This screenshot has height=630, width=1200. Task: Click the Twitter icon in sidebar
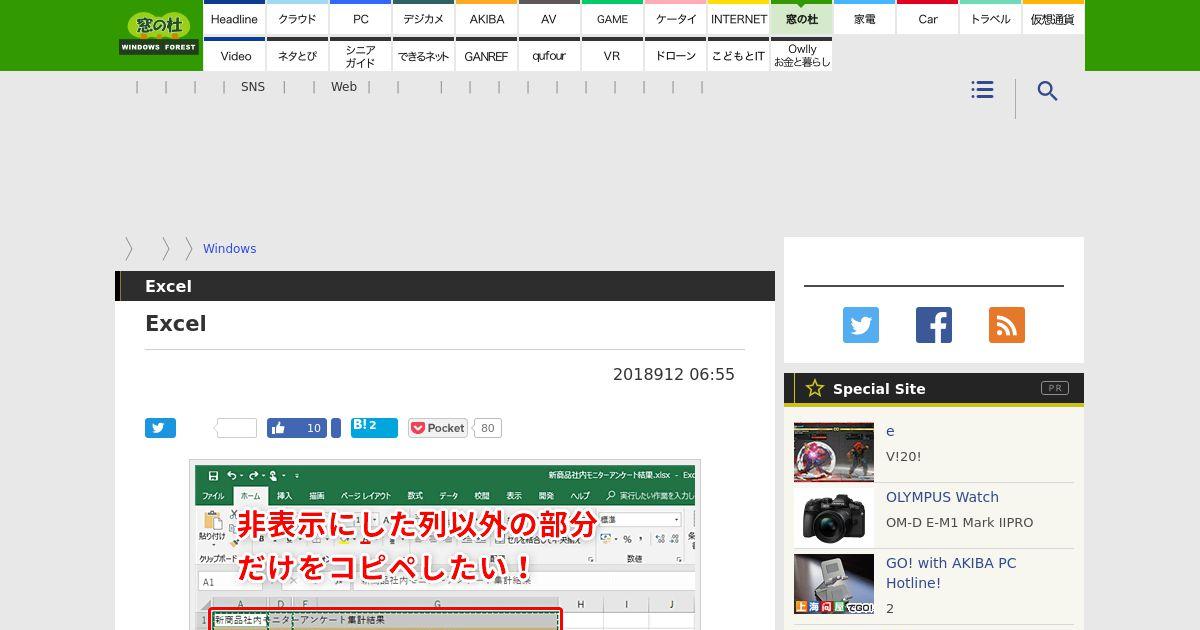pyautogui.click(x=860, y=325)
